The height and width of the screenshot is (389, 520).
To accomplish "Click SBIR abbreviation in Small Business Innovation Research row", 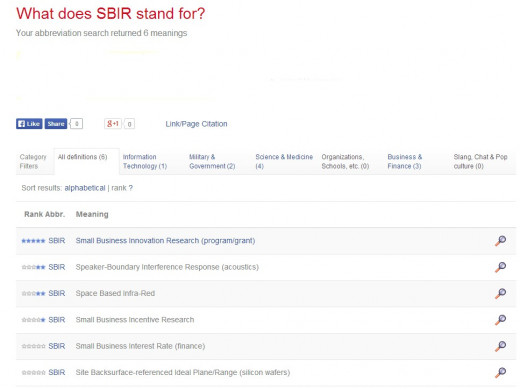I will coord(57,241).
